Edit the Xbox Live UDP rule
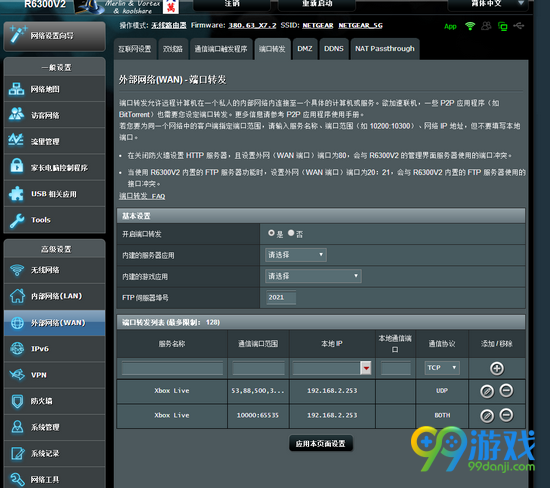The width and height of the screenshot is (550, 488). 487,391
